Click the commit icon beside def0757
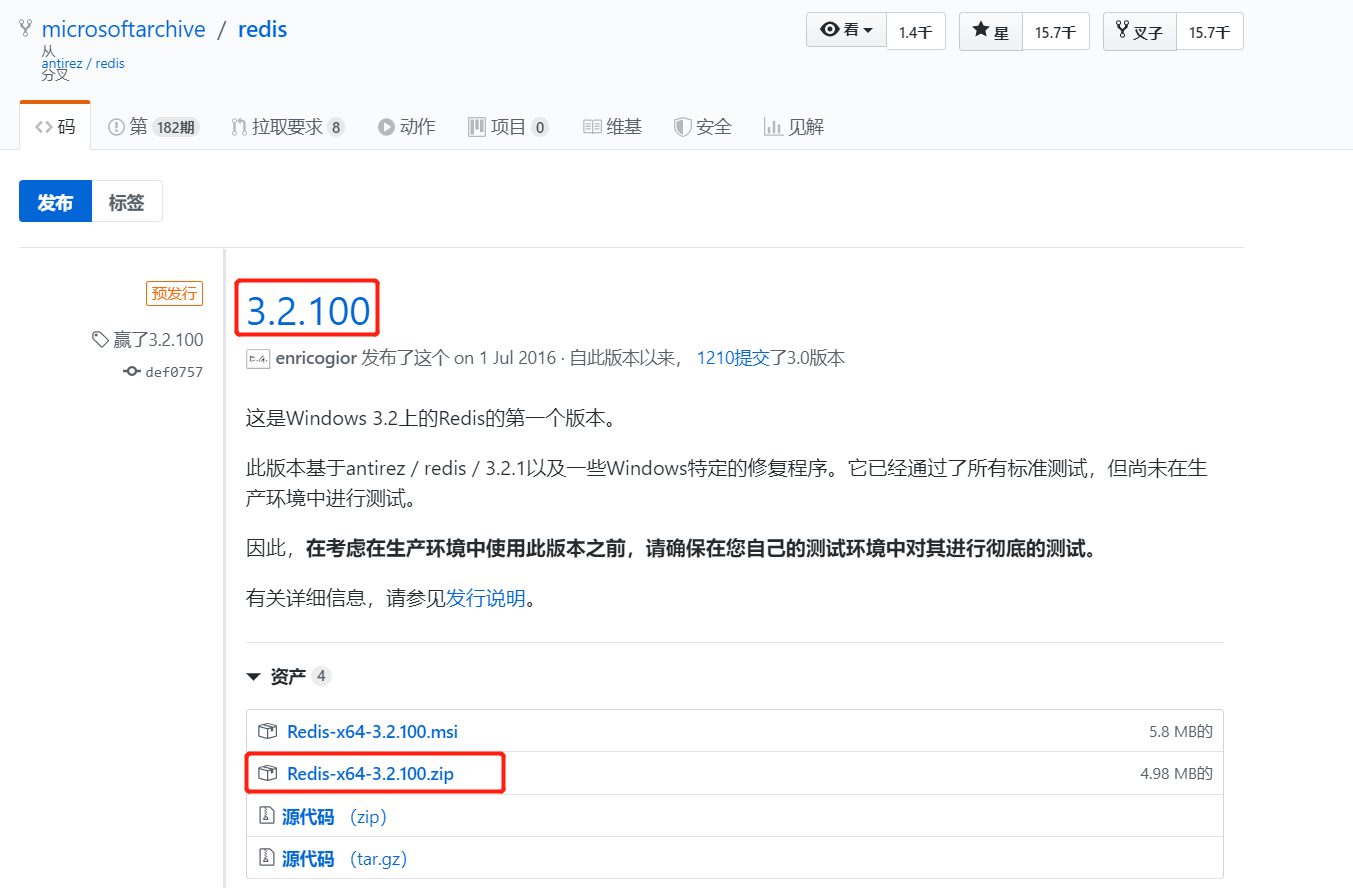Image resolution: width=1353 pixels, height=888 pixels. pyautogui.click(x=130, y=371)
